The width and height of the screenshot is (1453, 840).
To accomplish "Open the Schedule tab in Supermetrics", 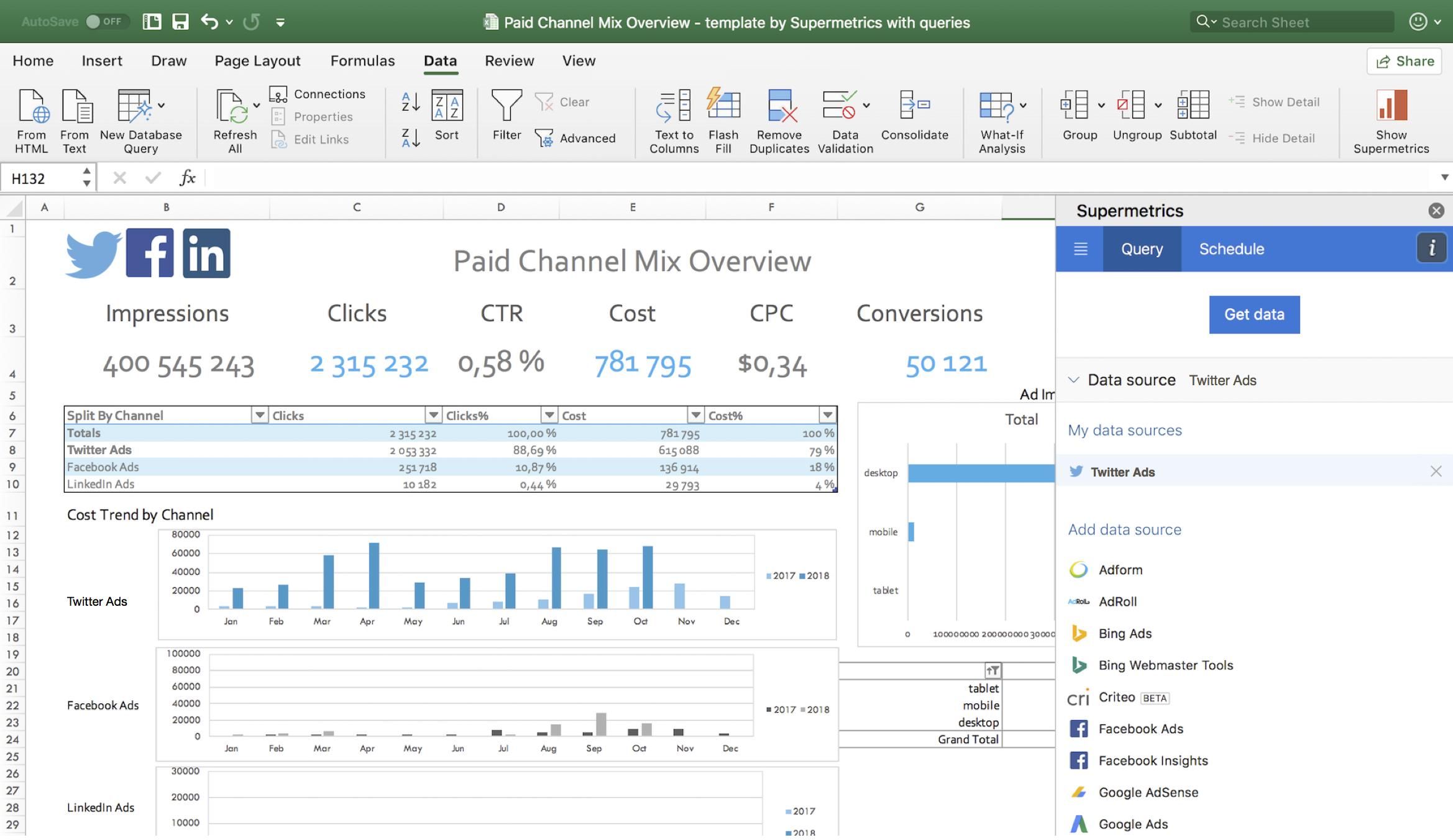I will click(x=1231, y=249).
